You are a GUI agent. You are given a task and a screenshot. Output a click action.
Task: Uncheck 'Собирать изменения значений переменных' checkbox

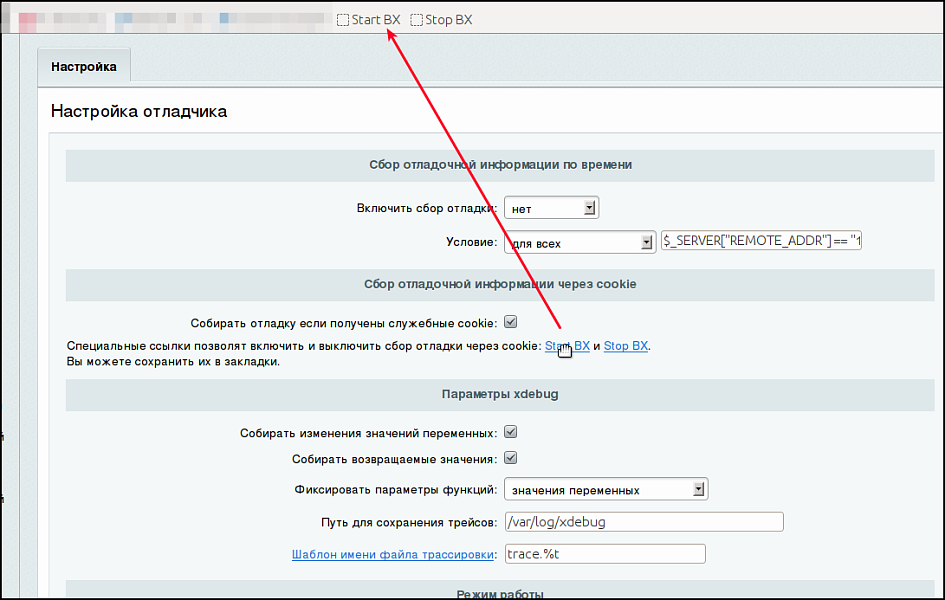(x=510, y=433)
